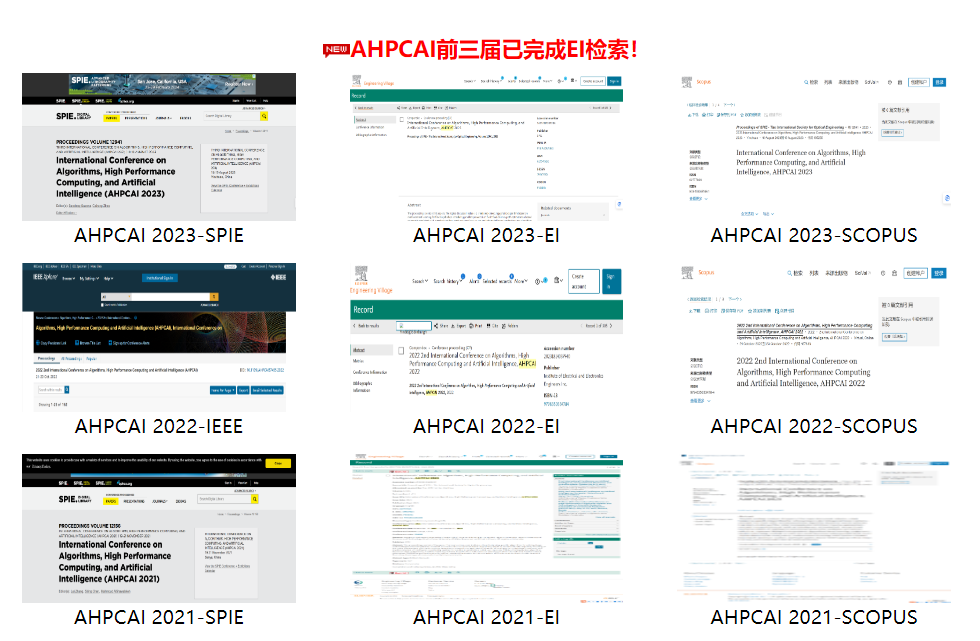Image resolution: width=980 pixels, height=641 pixels.
Task: Tick the record checkbox in the 2022-EI page
Action: point(401,350)
